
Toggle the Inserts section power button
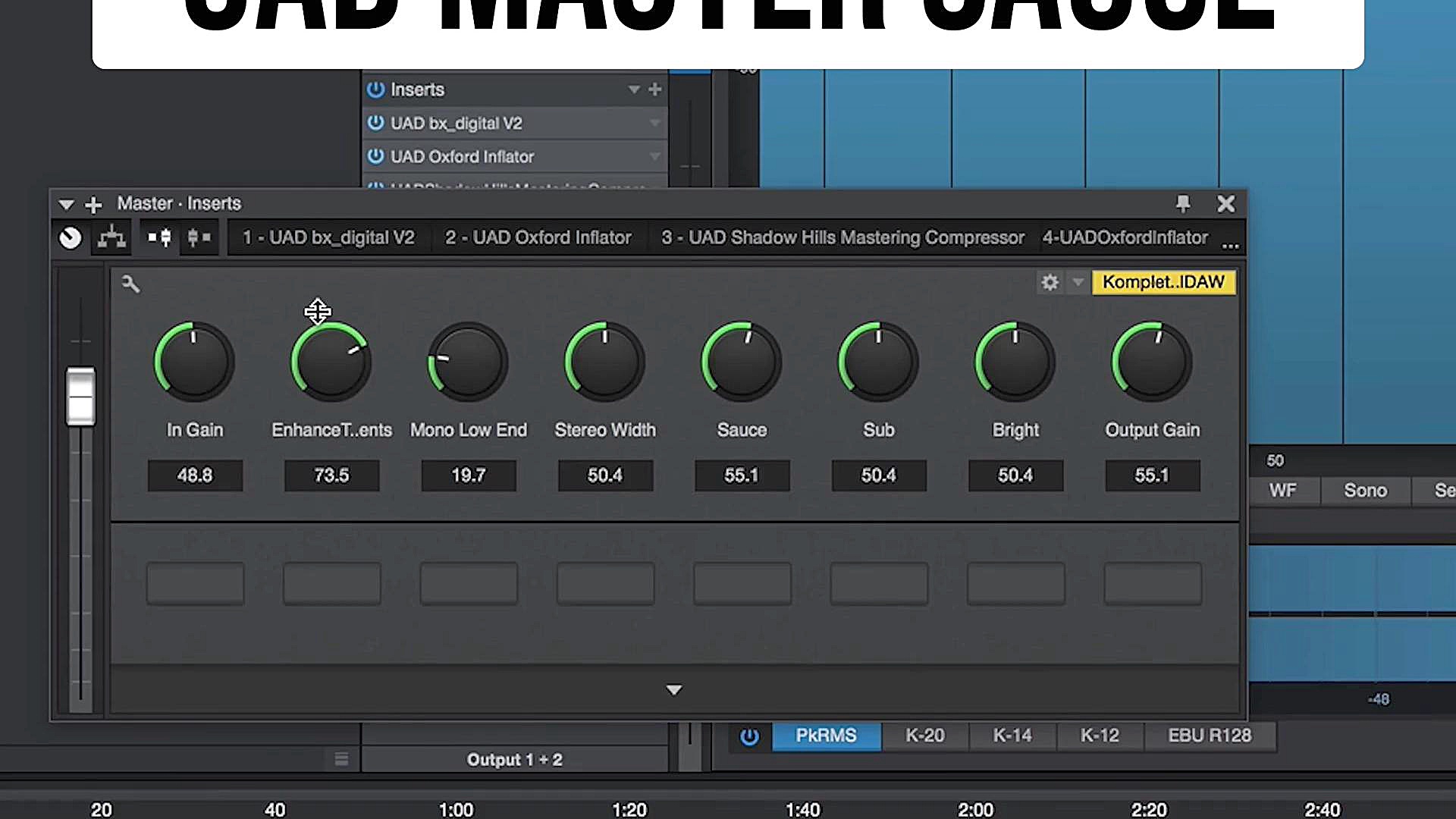tap(376, 89)
